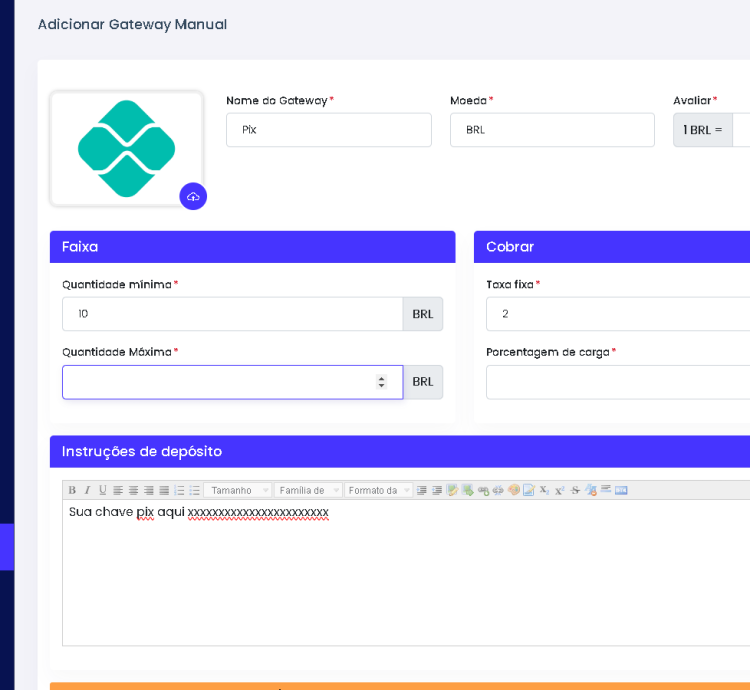Apply superscript formatting
Viewport: 750px width, 690px height.
559,490
